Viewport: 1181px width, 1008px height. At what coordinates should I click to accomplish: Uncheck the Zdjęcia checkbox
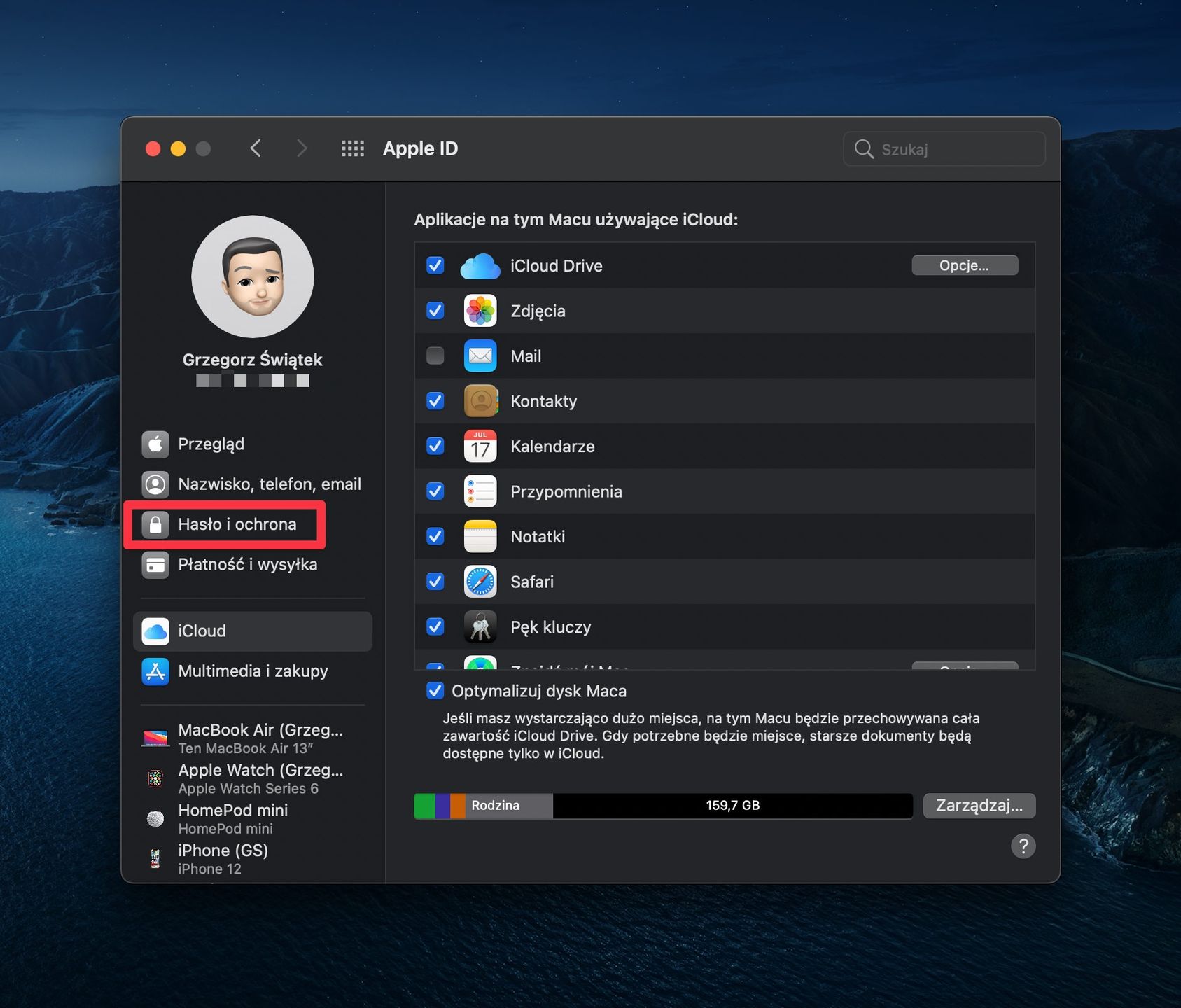click(435, 311)
